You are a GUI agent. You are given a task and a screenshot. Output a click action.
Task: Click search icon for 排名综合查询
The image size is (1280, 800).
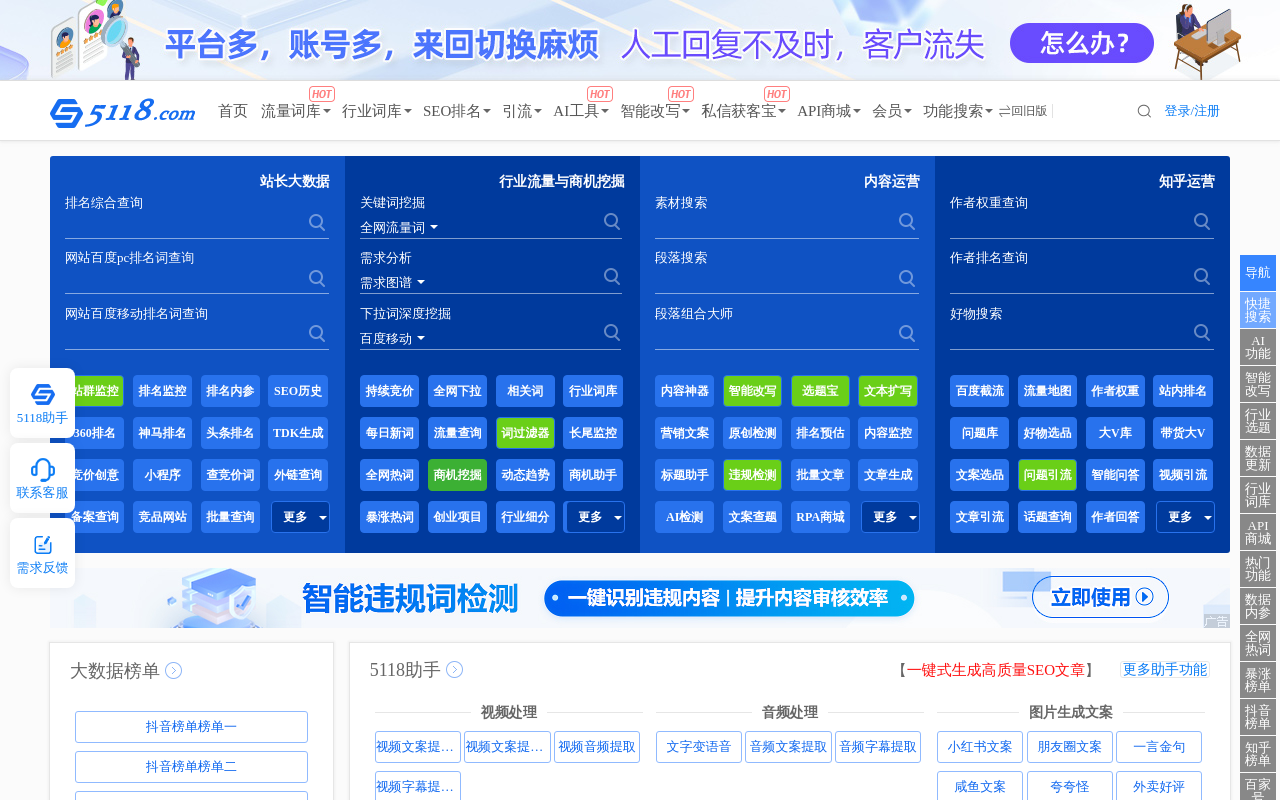click(317, 222)
